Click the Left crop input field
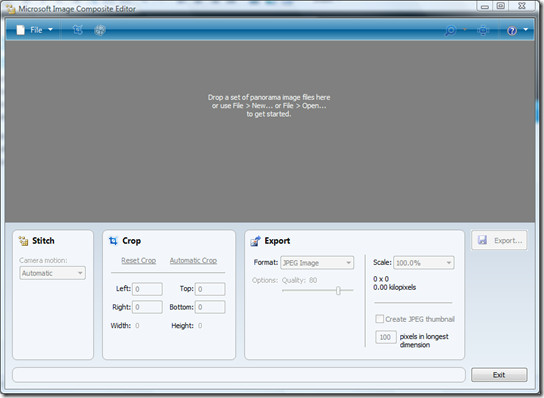This screenshot has height=398, width=544. (x=147, y=289)
